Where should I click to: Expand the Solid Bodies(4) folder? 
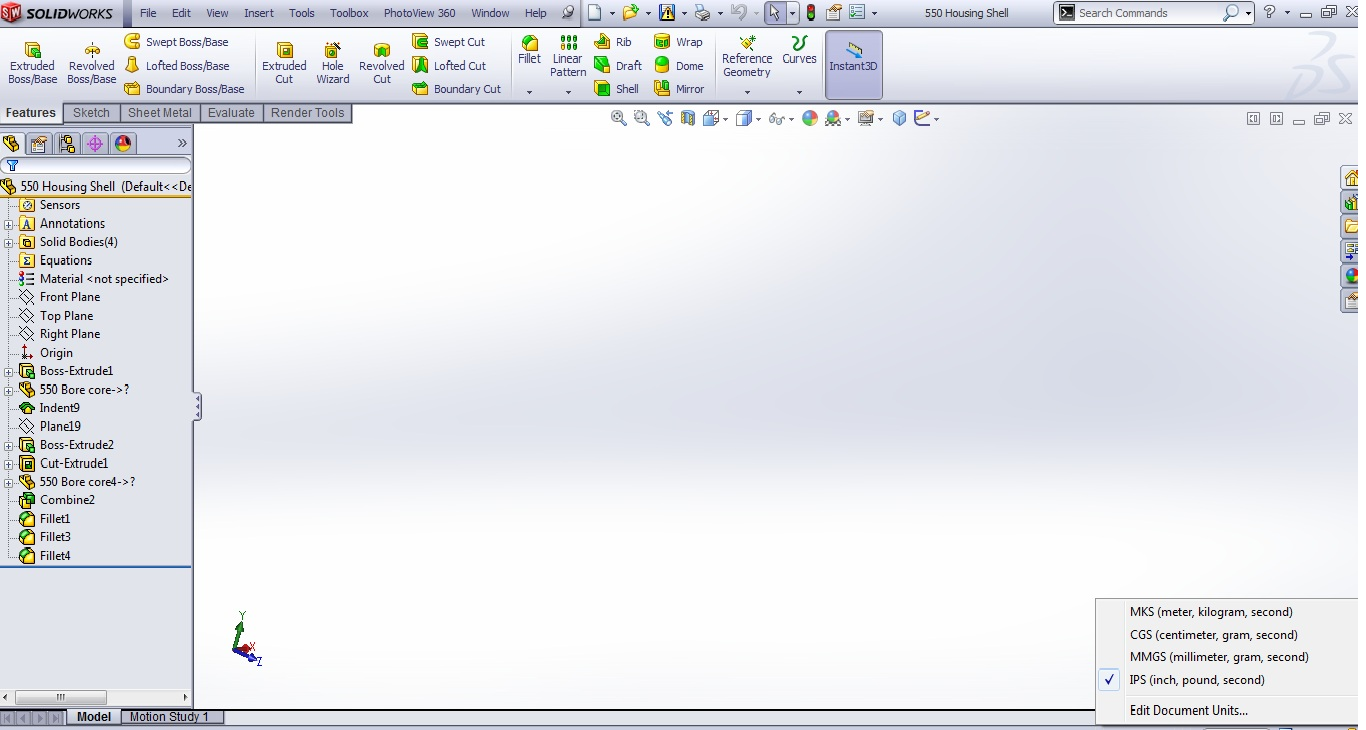coord(9,242)
